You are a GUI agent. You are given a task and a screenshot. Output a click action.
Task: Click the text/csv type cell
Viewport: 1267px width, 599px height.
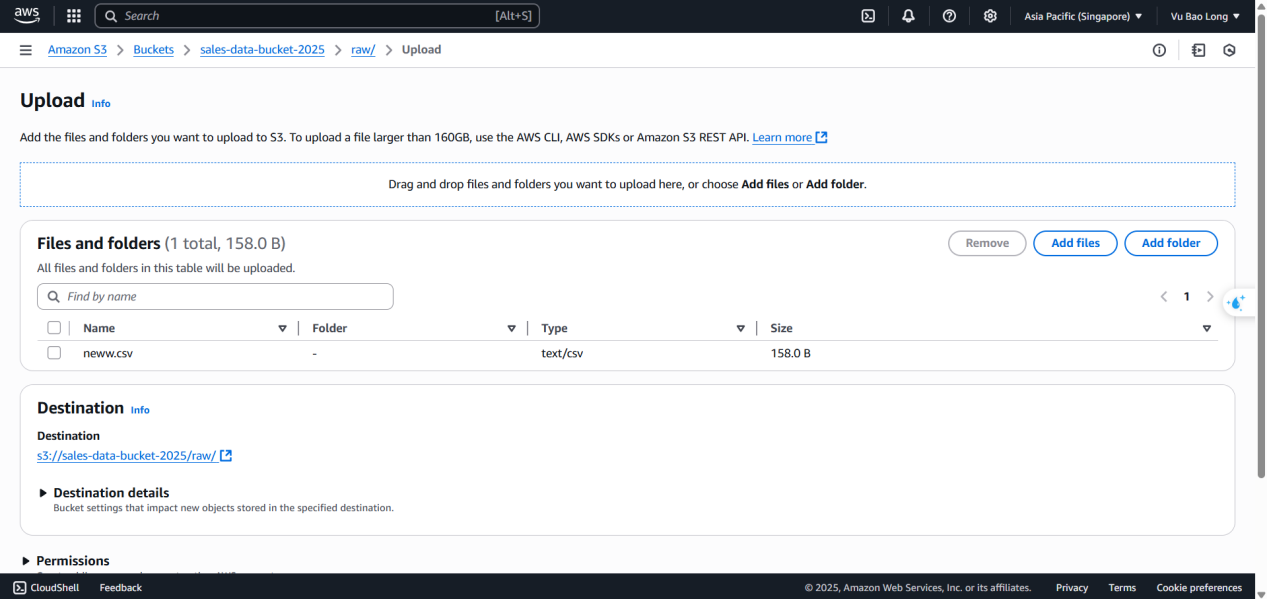(x=562, y=353)
